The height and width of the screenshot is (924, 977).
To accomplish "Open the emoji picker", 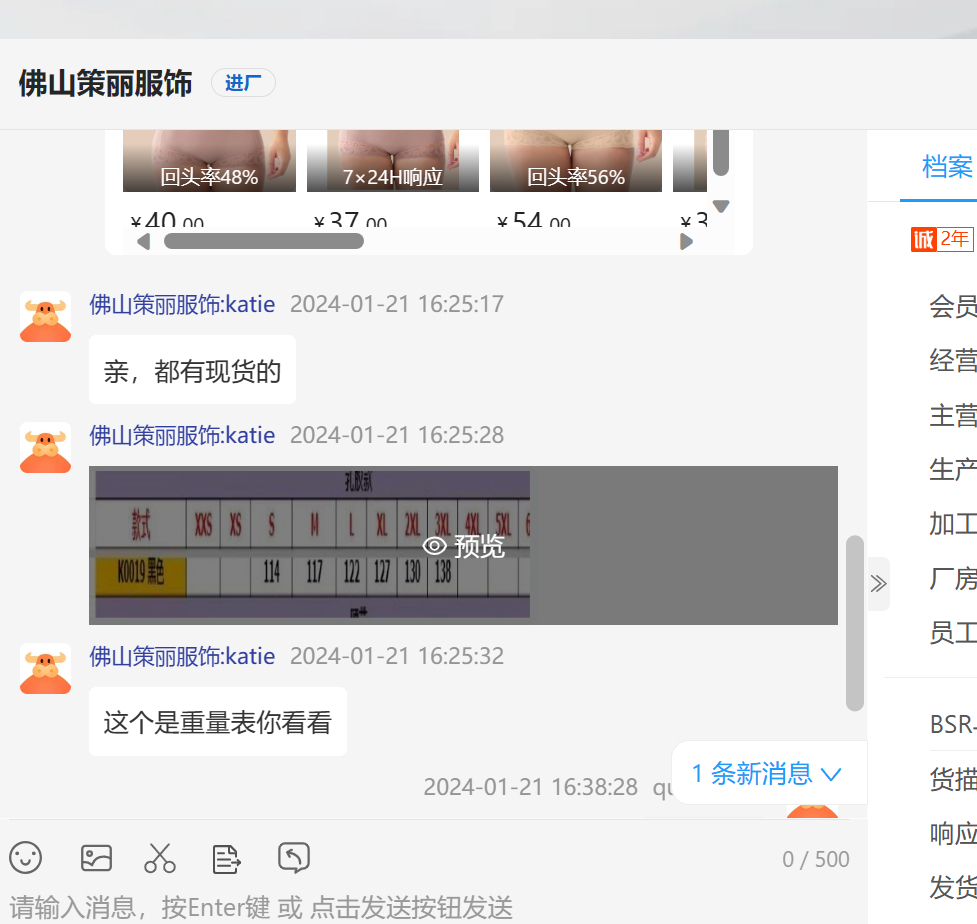I will click(26, 857).
